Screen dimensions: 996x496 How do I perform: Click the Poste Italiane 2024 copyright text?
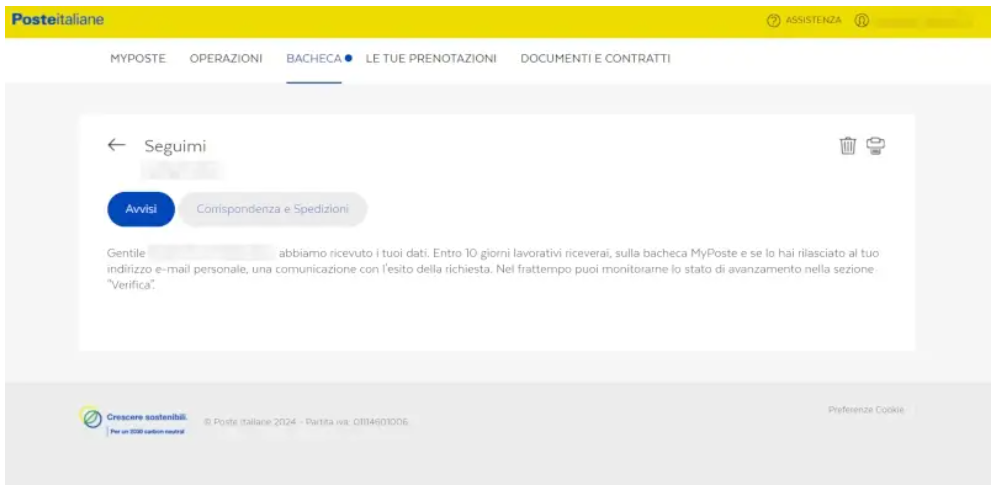click(306, 422)
